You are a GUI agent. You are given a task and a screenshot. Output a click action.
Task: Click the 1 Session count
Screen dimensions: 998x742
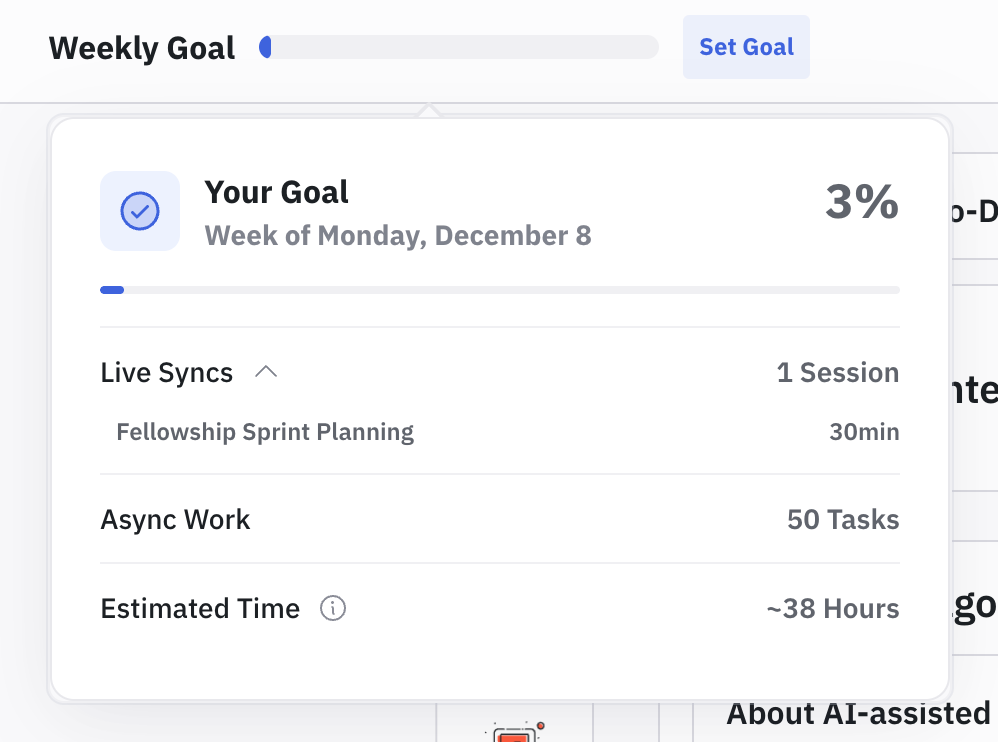(837, 373)
